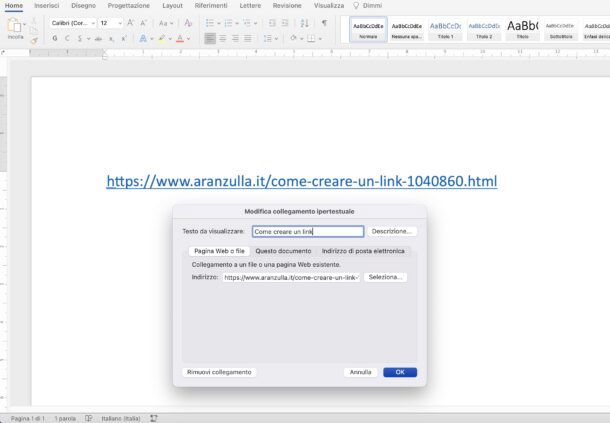Click borders icon

tap(311, 39)
